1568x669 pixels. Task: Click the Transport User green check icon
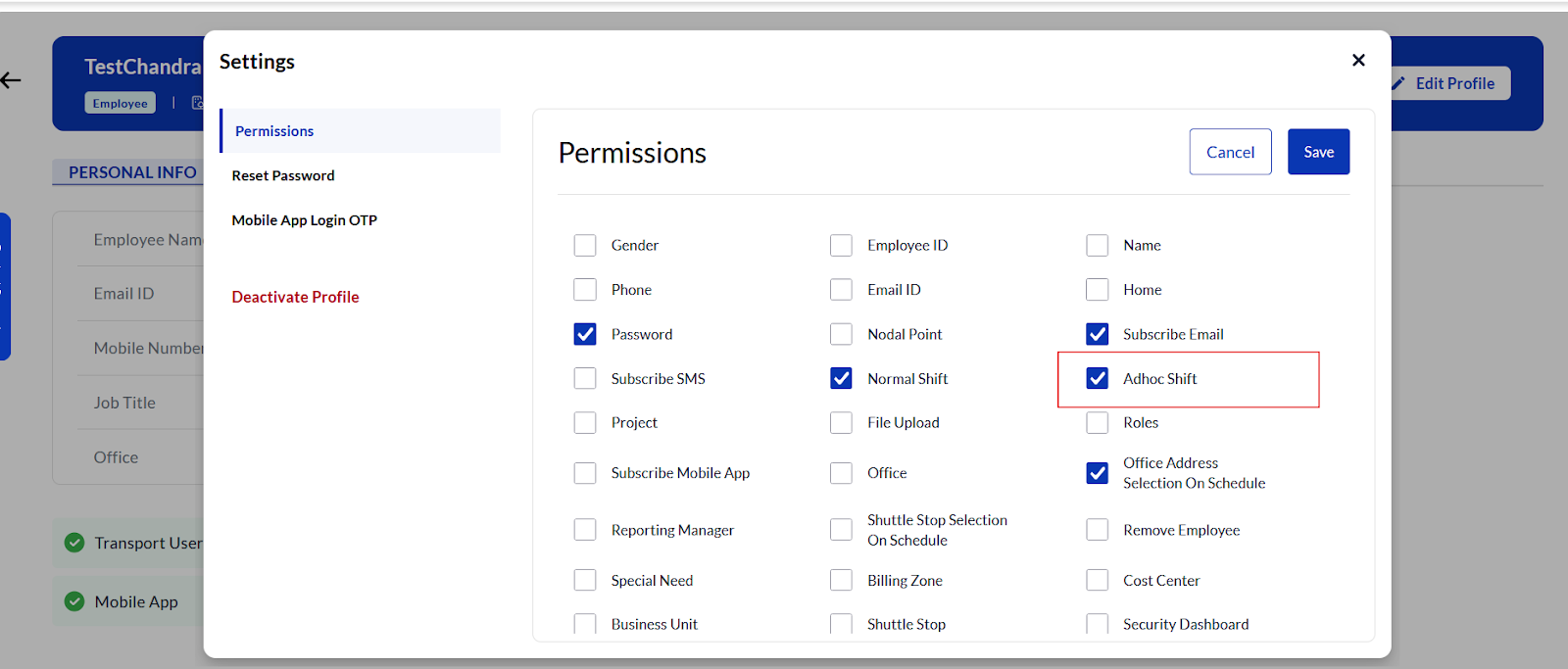tap(74, 543)
